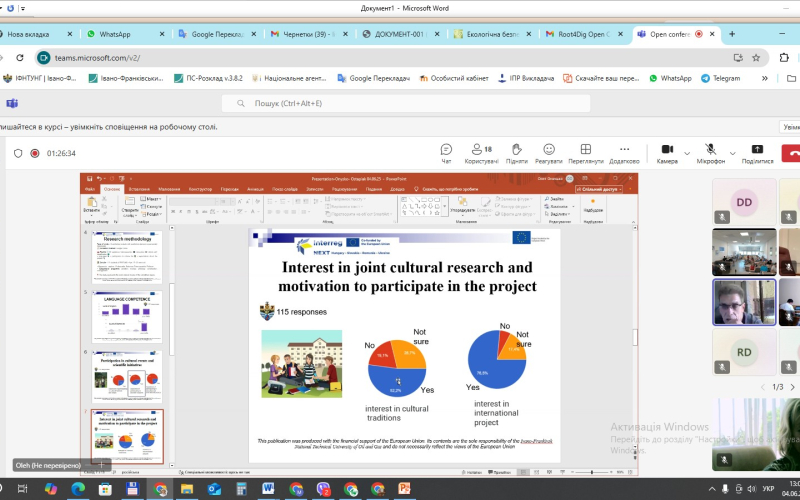Expand the camera options arrow
The height and width of the screenshot is (500, 800).
(687, 153)
